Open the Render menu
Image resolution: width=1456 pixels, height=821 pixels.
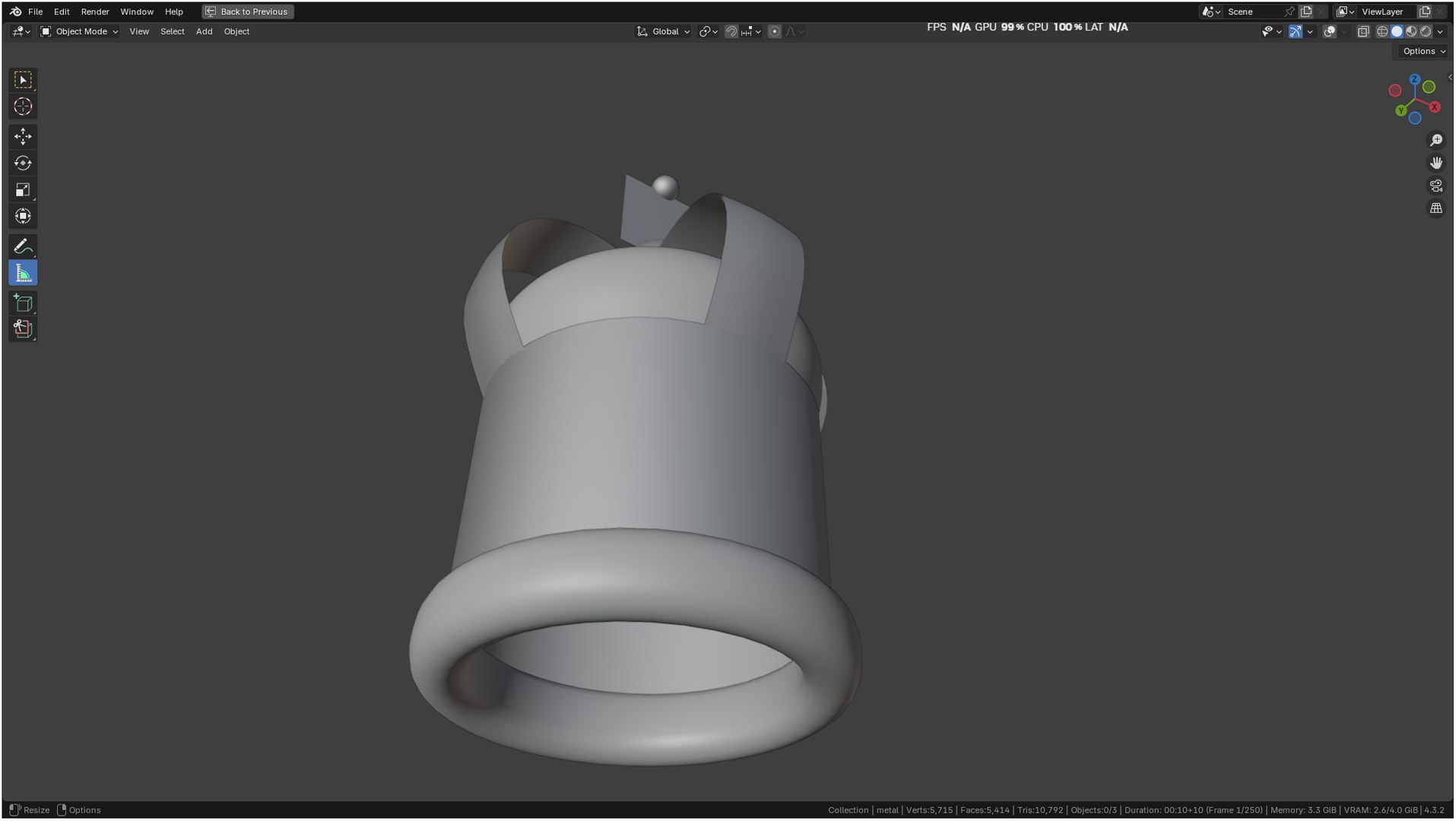95,11
